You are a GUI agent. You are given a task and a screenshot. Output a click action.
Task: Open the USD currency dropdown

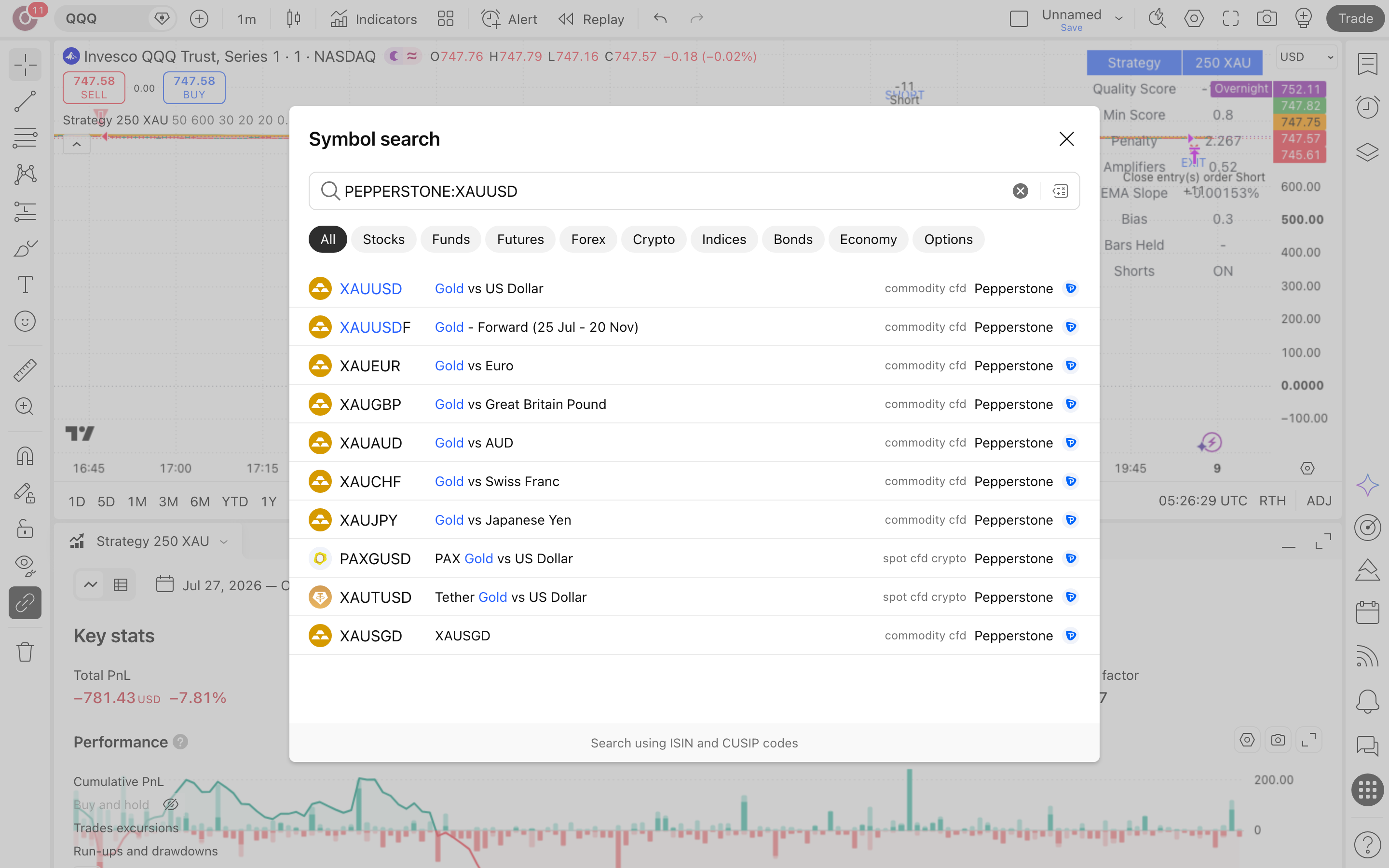coord(1306,57)
